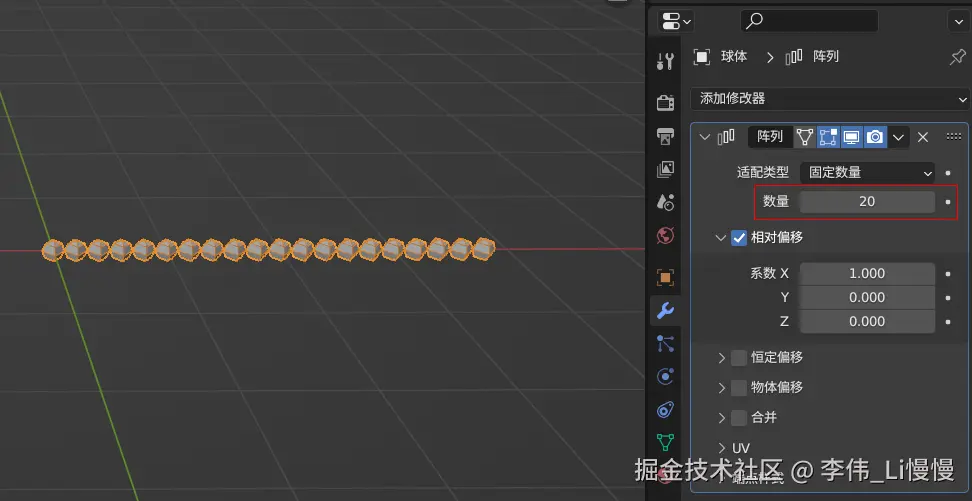Viewport: 972px width, 501px height.
Task: Open the Modifier properties wrench tab
Action: coord(665,310)
